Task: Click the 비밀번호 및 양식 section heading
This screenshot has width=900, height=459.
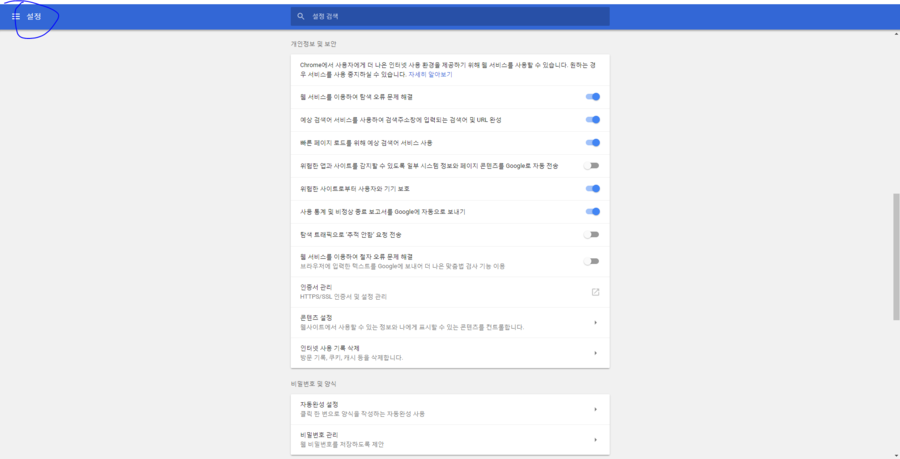Action: (x=313, y=384)
